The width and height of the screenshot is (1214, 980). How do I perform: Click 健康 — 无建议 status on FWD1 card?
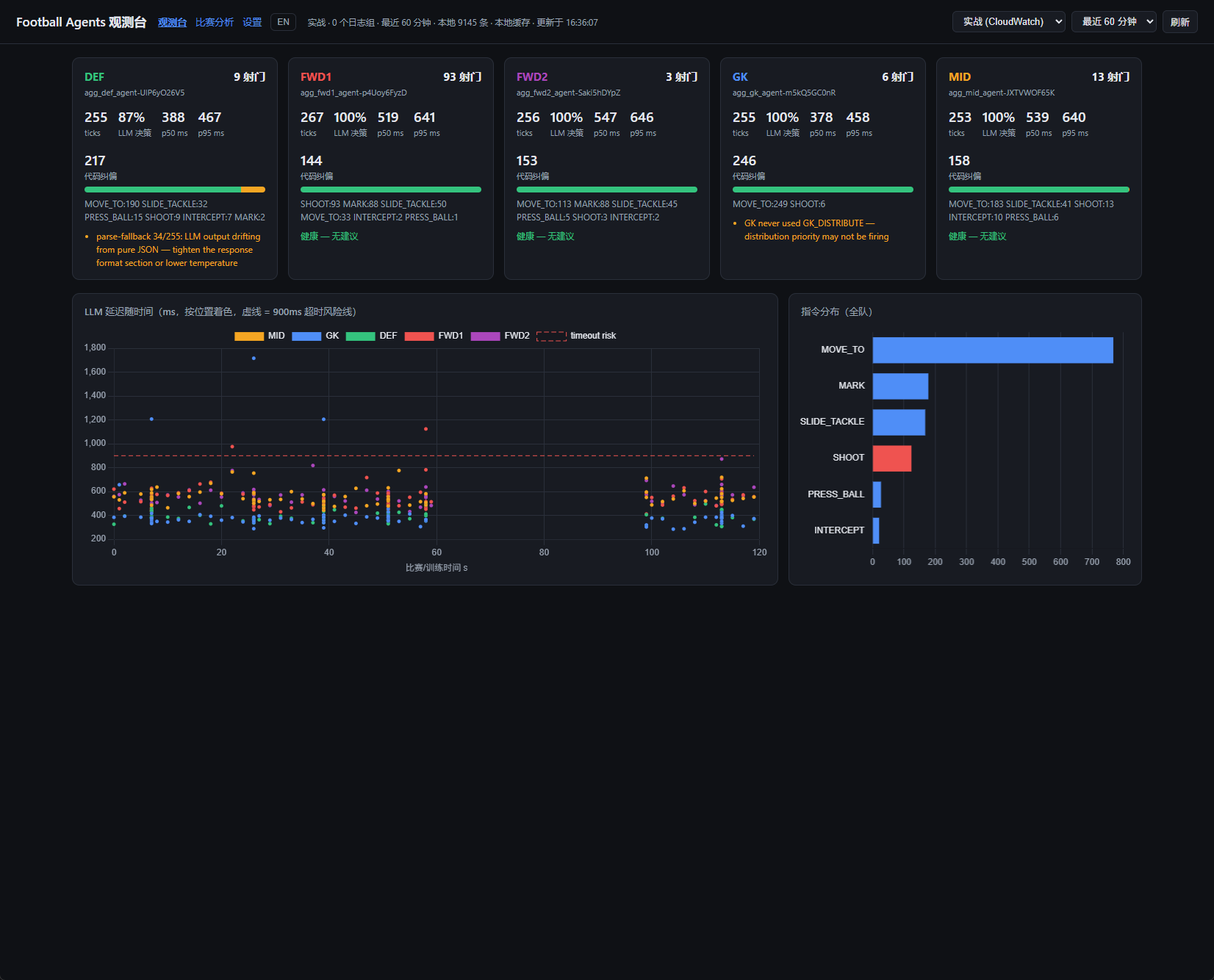(329, 237)
